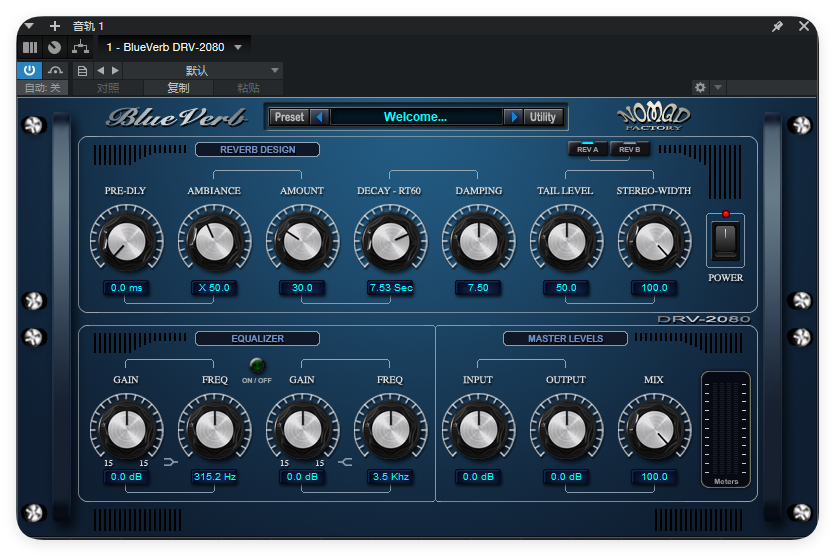
Task: Click the 复制 copy button
Action: pyautogui.click(x=178, y=87)
